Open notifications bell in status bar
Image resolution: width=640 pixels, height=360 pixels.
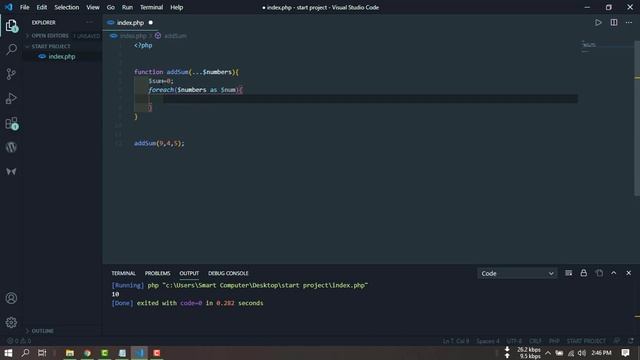coord(631,341)
